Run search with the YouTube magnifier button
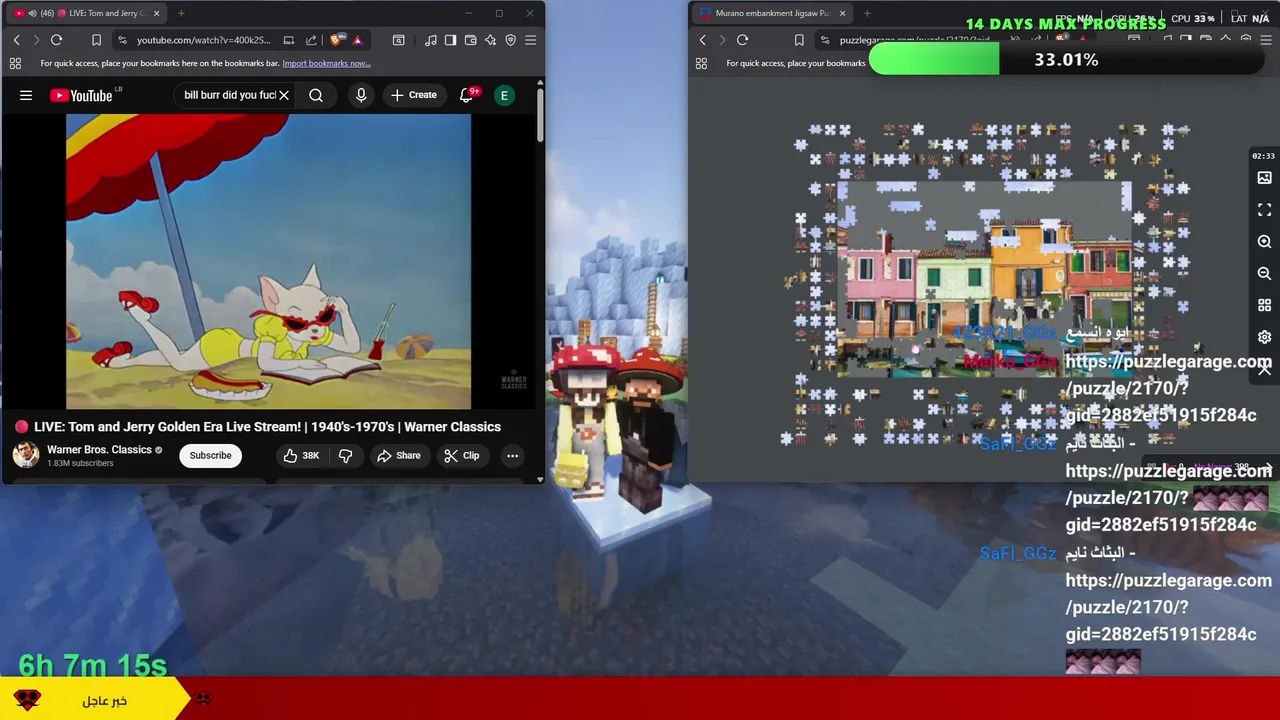Viewport: 1280px width, 720px height. click(316, 95)
